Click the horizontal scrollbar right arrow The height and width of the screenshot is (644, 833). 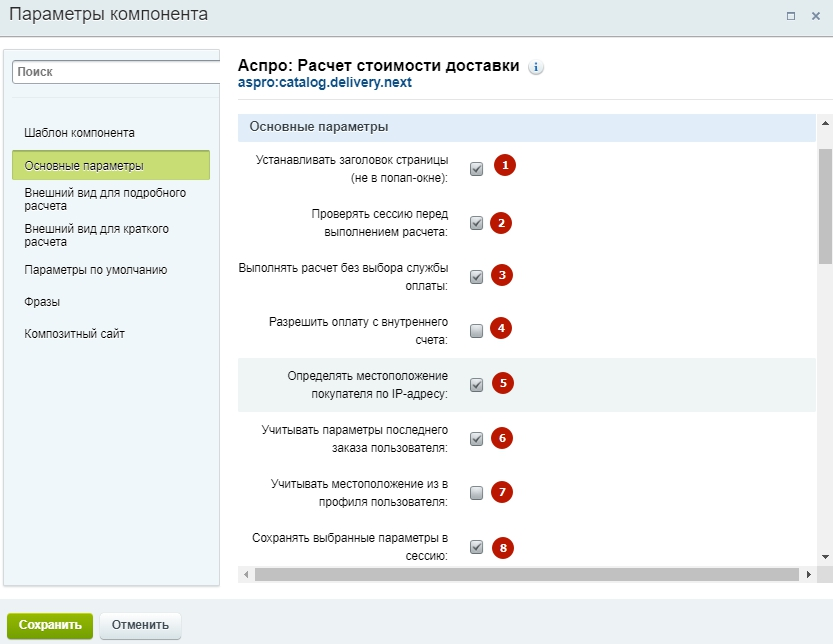point(809,574)
